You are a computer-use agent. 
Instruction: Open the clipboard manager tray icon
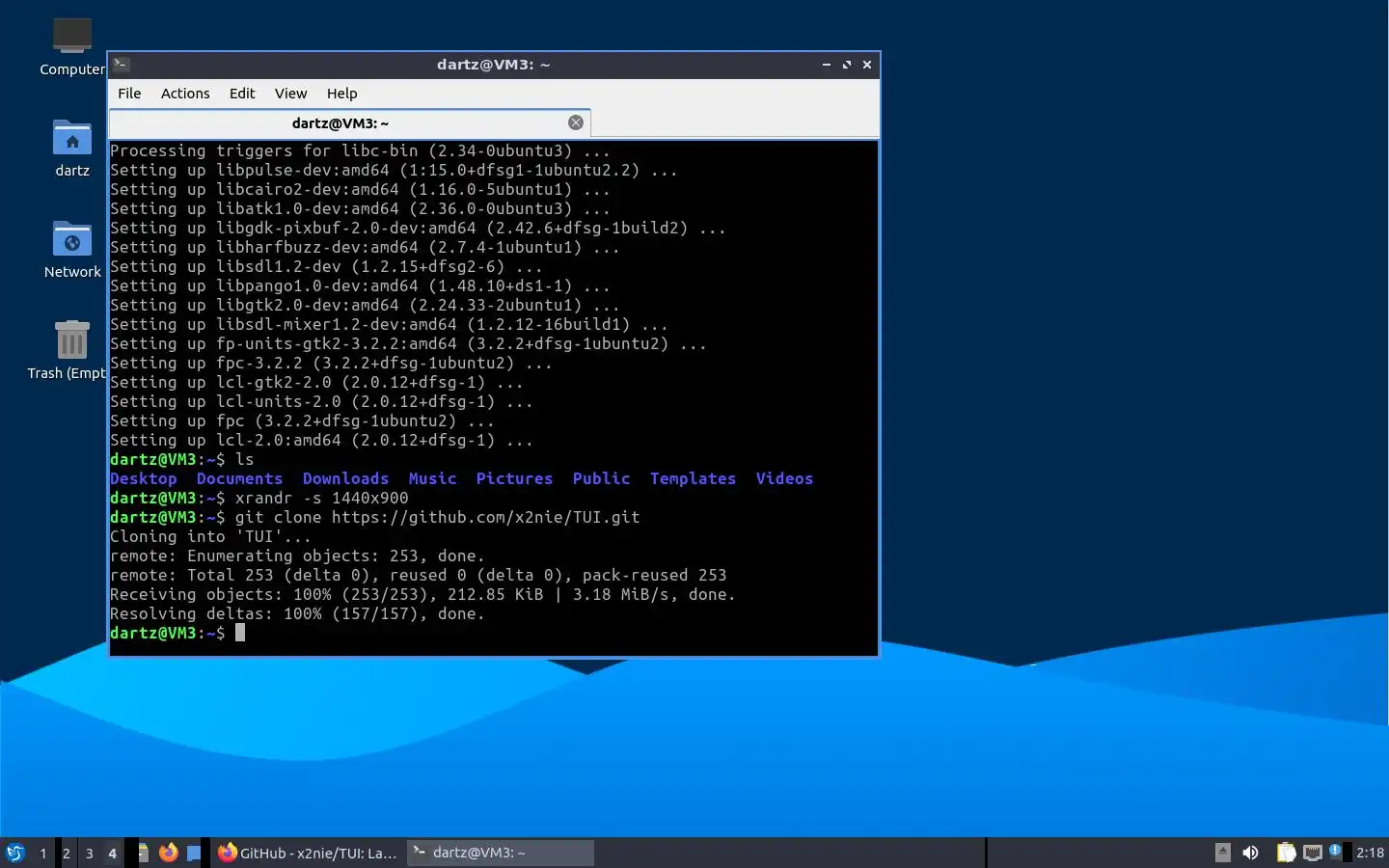(1286, 853)
